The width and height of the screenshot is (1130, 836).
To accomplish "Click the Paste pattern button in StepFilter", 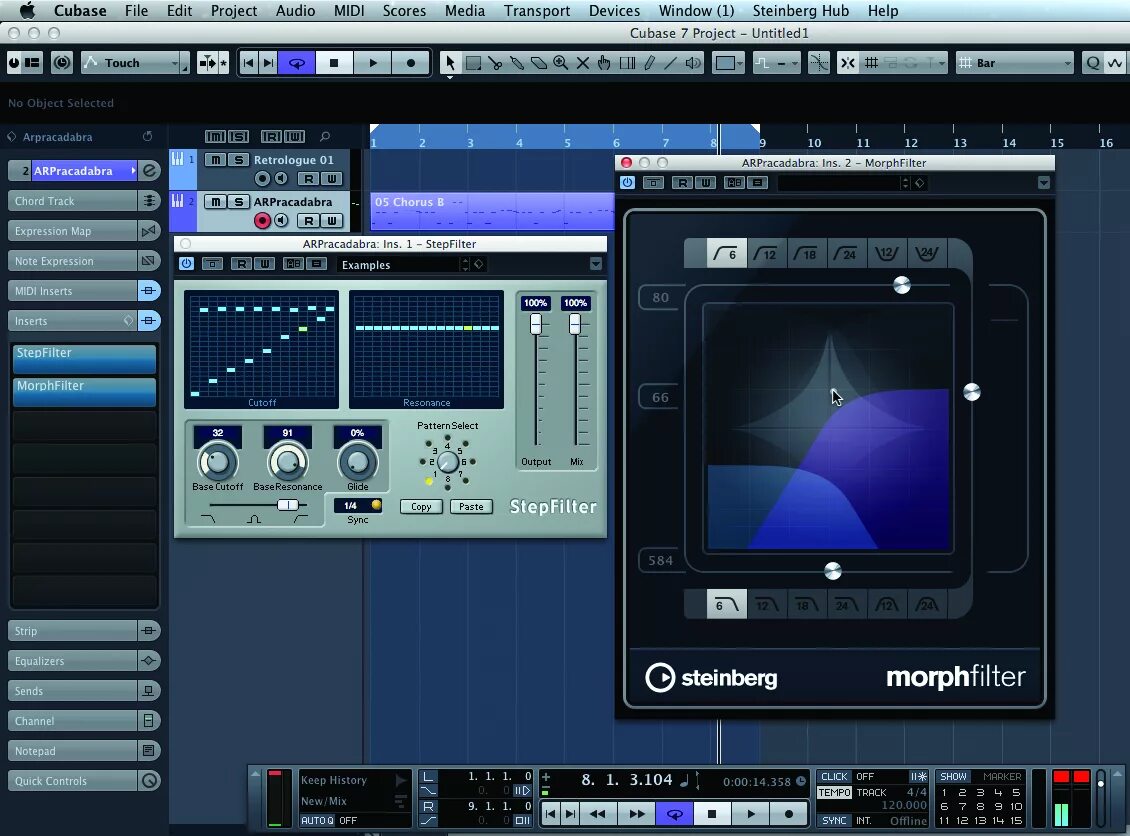I will [471, 507].
